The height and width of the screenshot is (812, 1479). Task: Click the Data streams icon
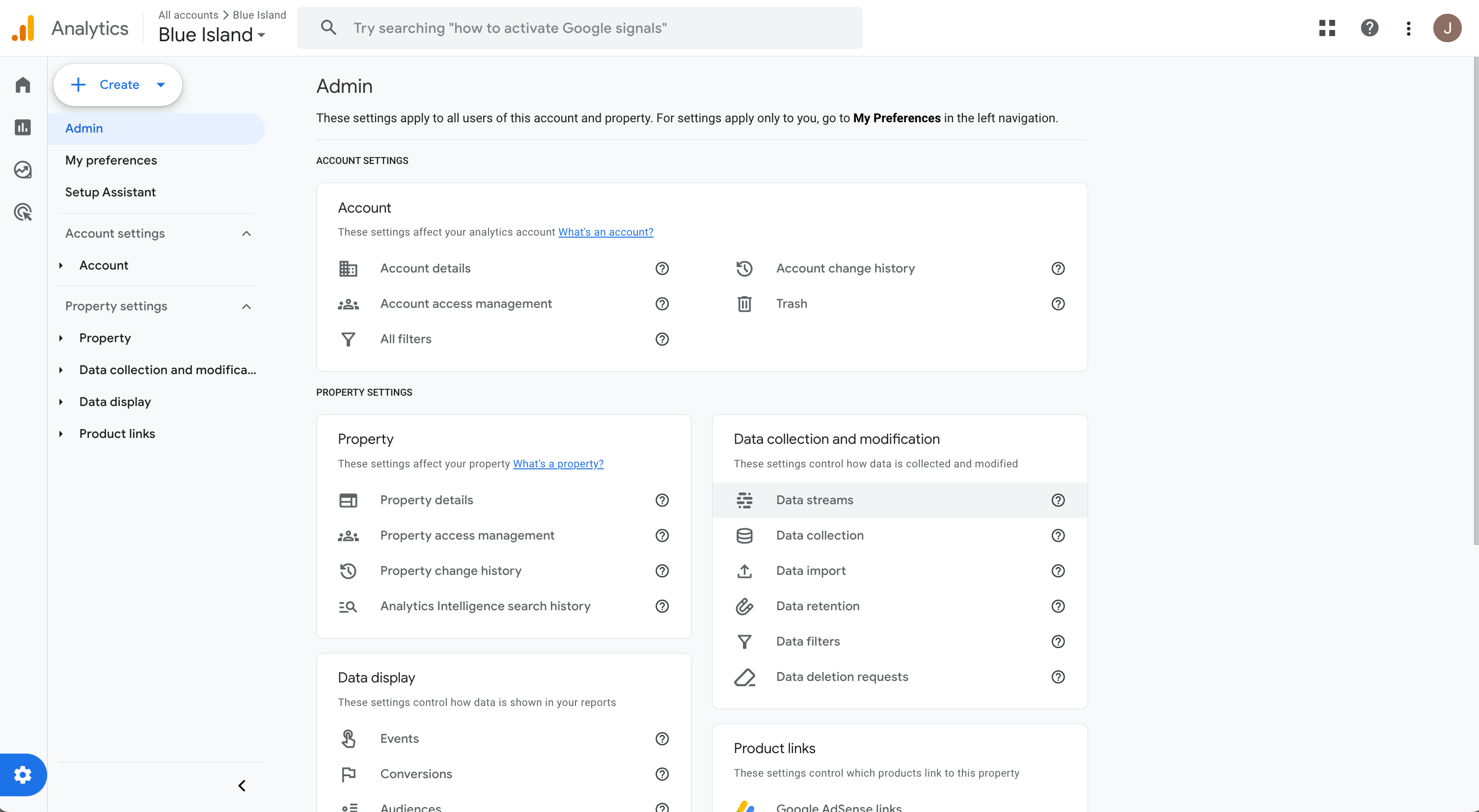(x=744, y=500)
